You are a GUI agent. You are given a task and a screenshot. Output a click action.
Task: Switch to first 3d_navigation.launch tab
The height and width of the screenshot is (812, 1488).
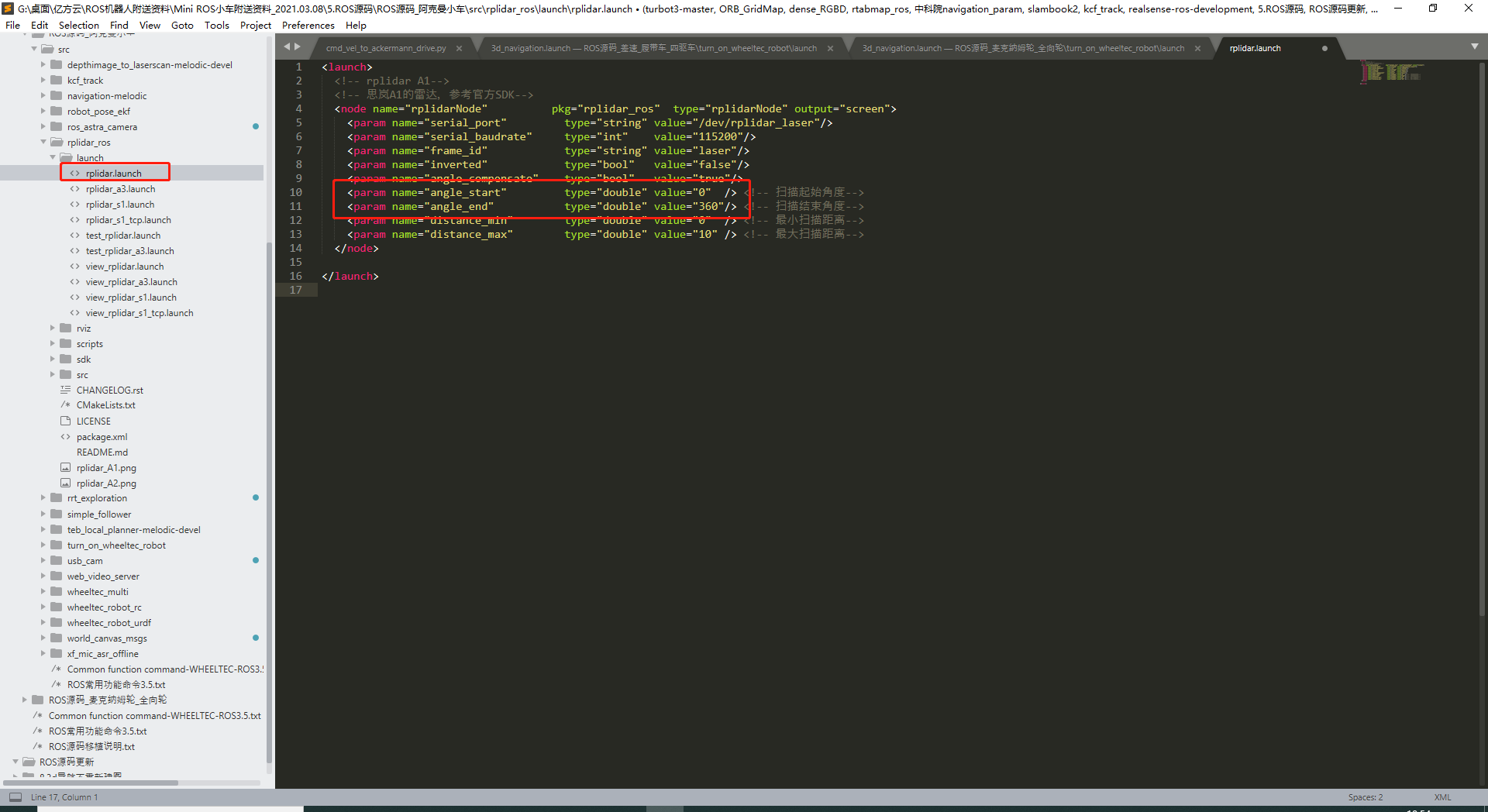653,48
